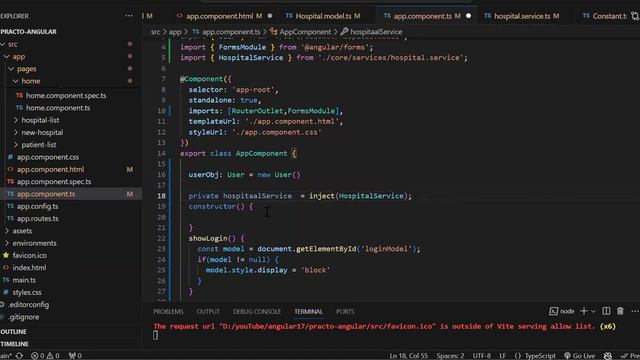Image resolution: width=640 pixels, height=360 pixels.
Task: Select the TERMINAL panel tab
Action: pyautogui.click(x=309, y=311)
